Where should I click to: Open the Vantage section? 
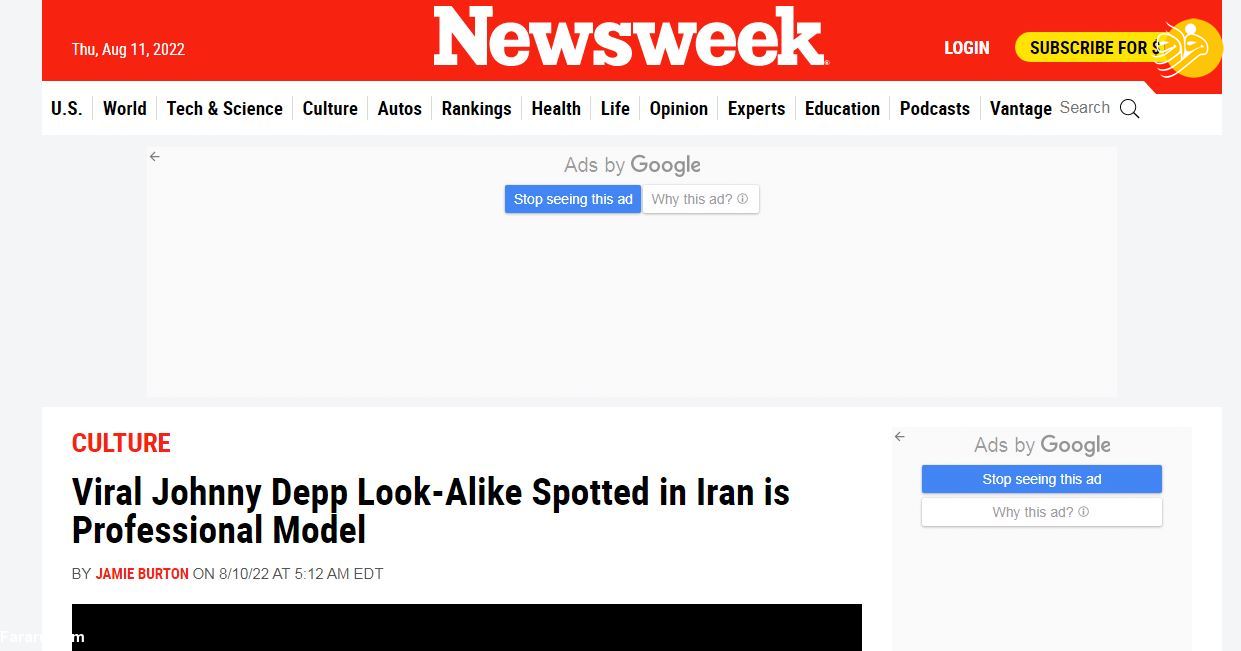click(x=1020, y=109)
